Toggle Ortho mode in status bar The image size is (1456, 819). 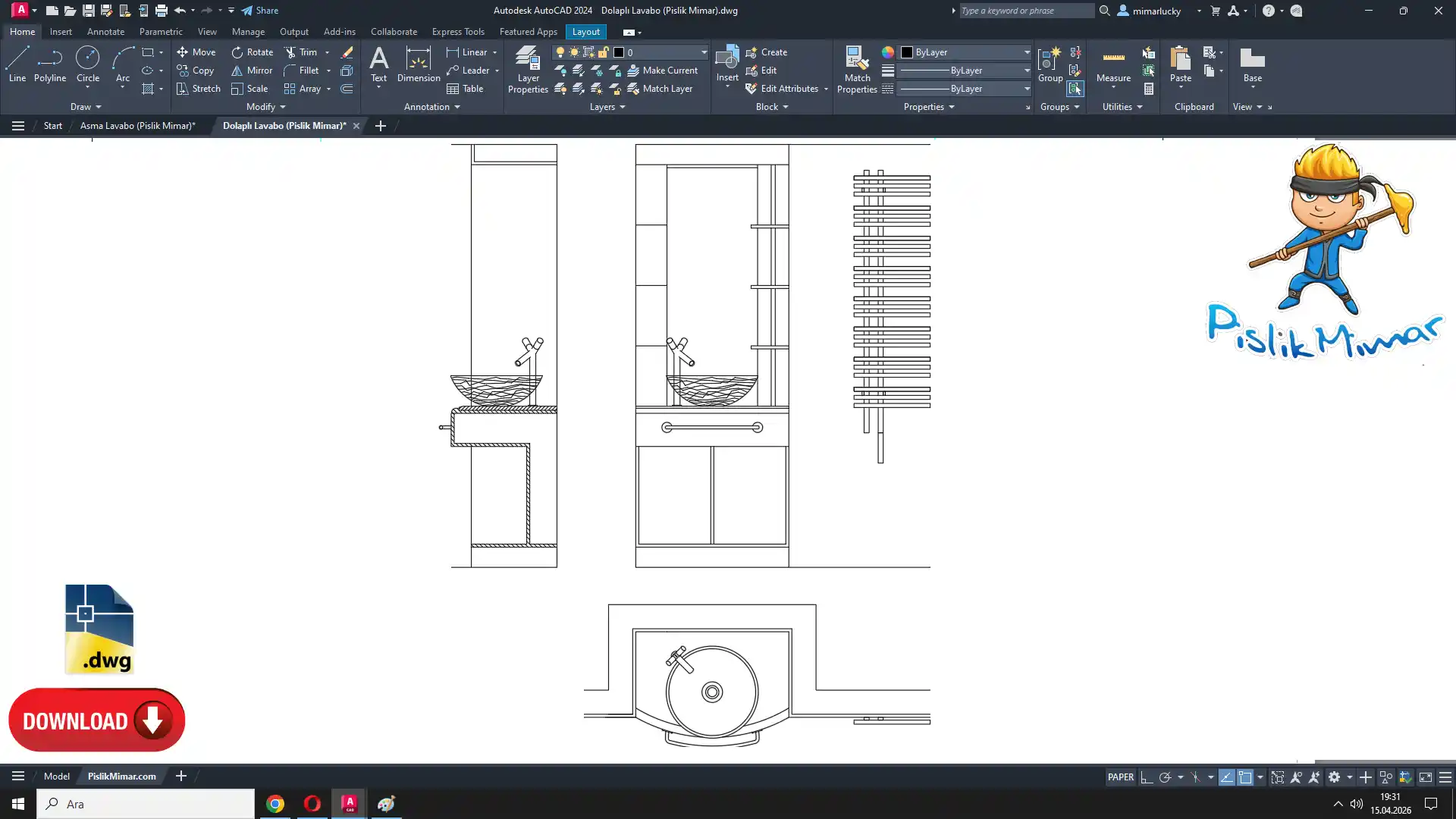[x=1146, y=777]
